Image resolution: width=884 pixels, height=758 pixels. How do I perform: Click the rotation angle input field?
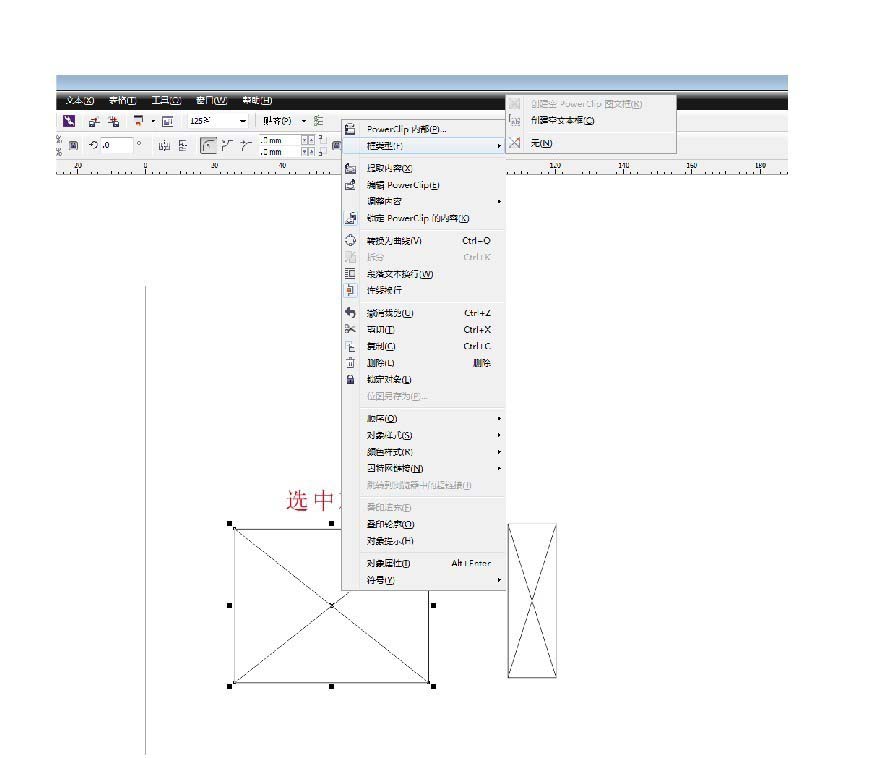[x=117, y=145]
